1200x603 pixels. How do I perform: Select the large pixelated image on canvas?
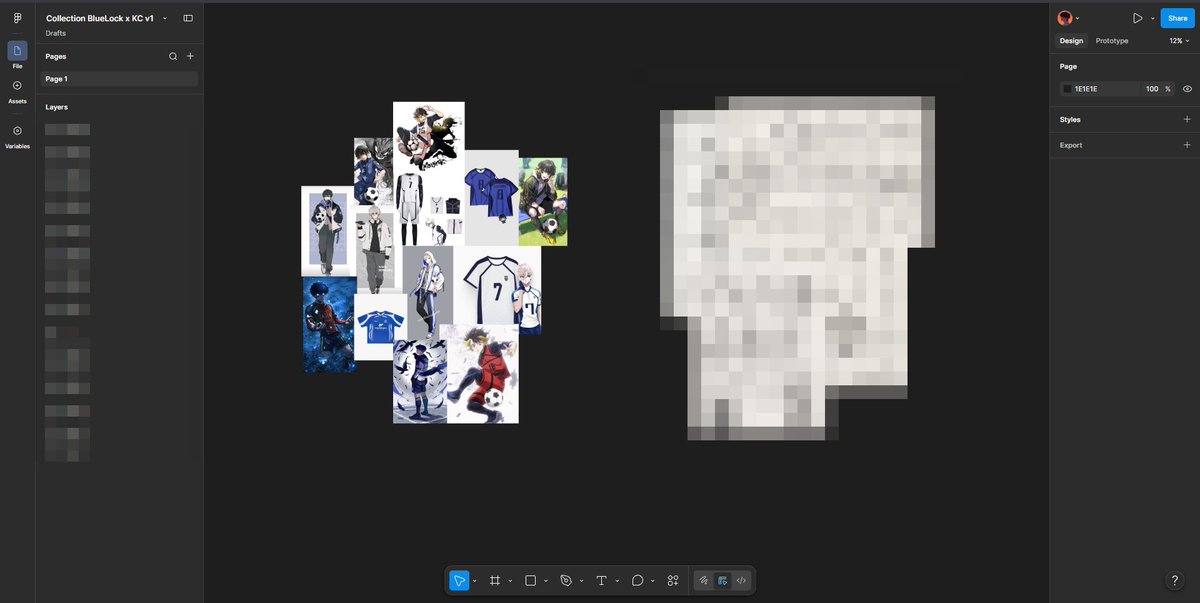tap(797, 268)
